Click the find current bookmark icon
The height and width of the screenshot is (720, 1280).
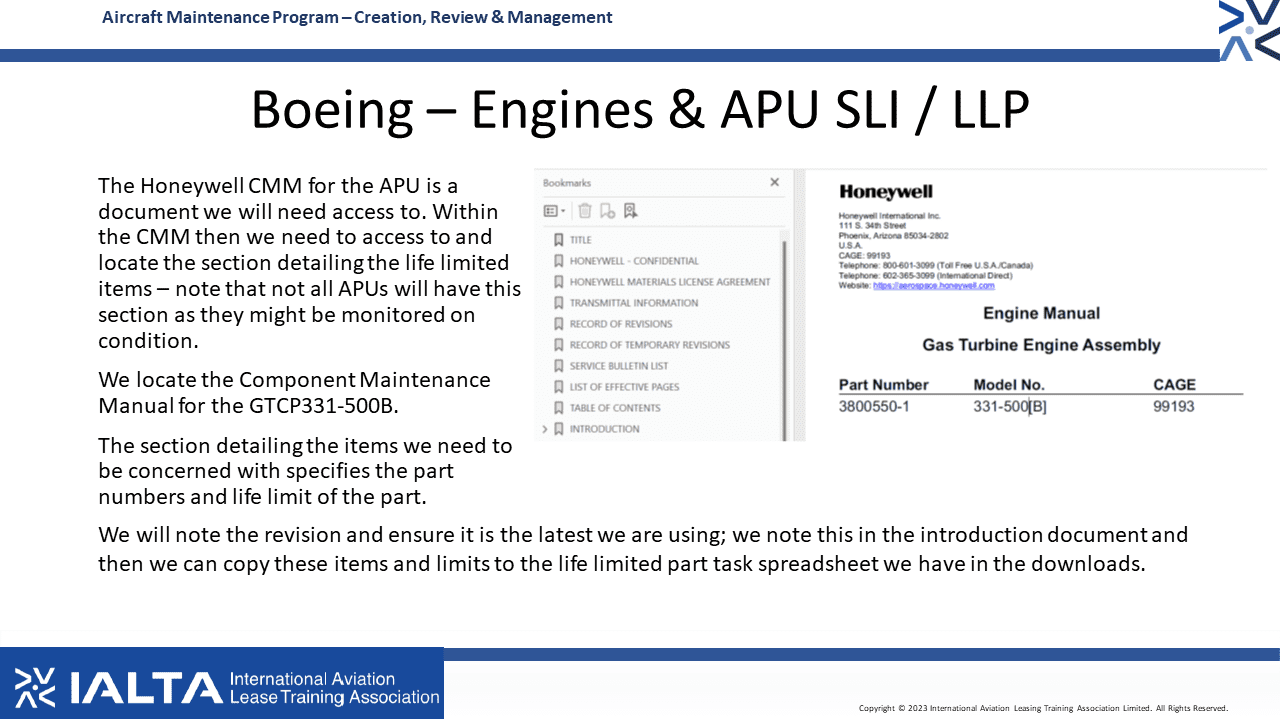[x=630, y=211]
